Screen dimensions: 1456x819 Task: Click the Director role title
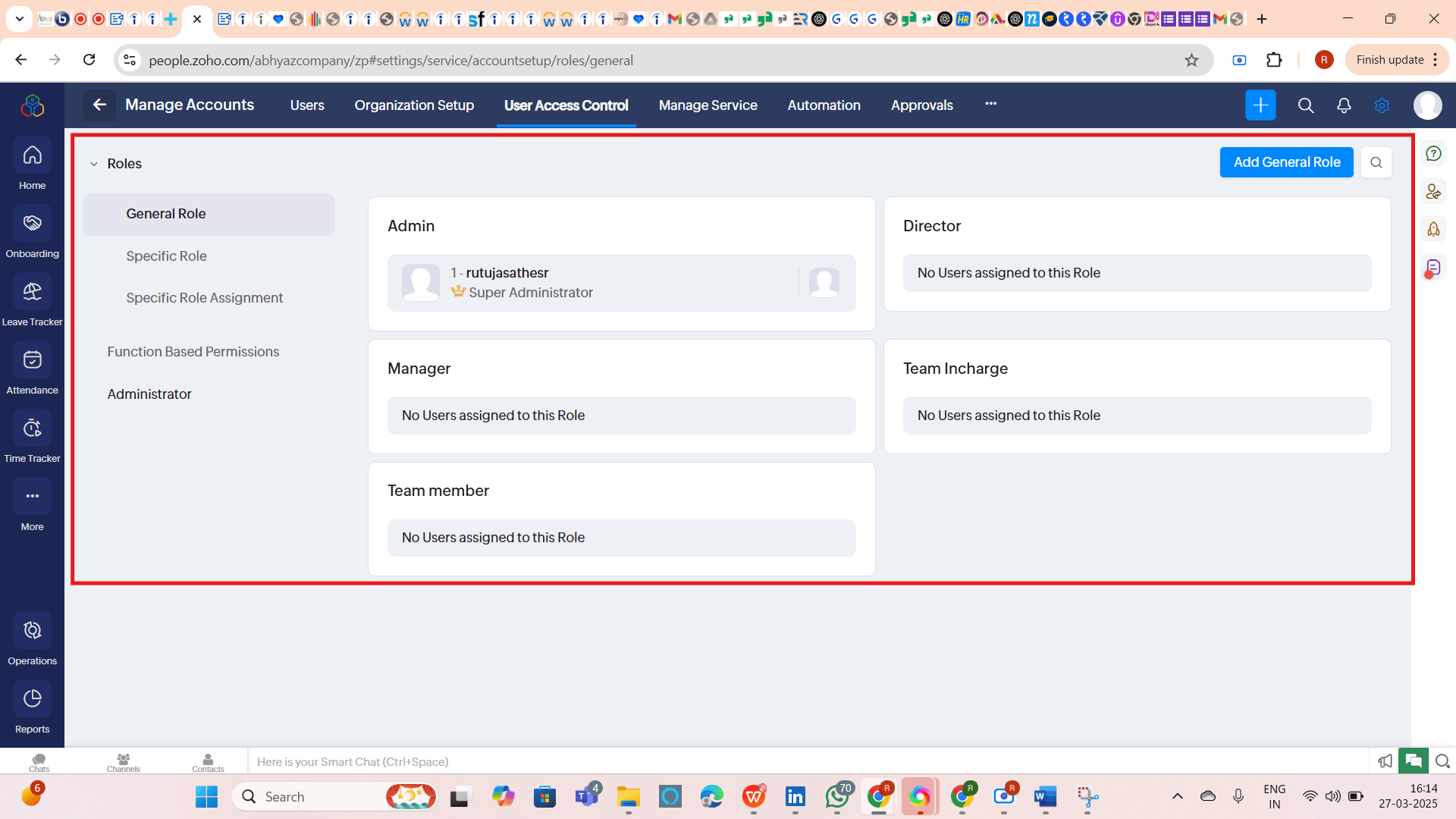click(x=932, y=226)
